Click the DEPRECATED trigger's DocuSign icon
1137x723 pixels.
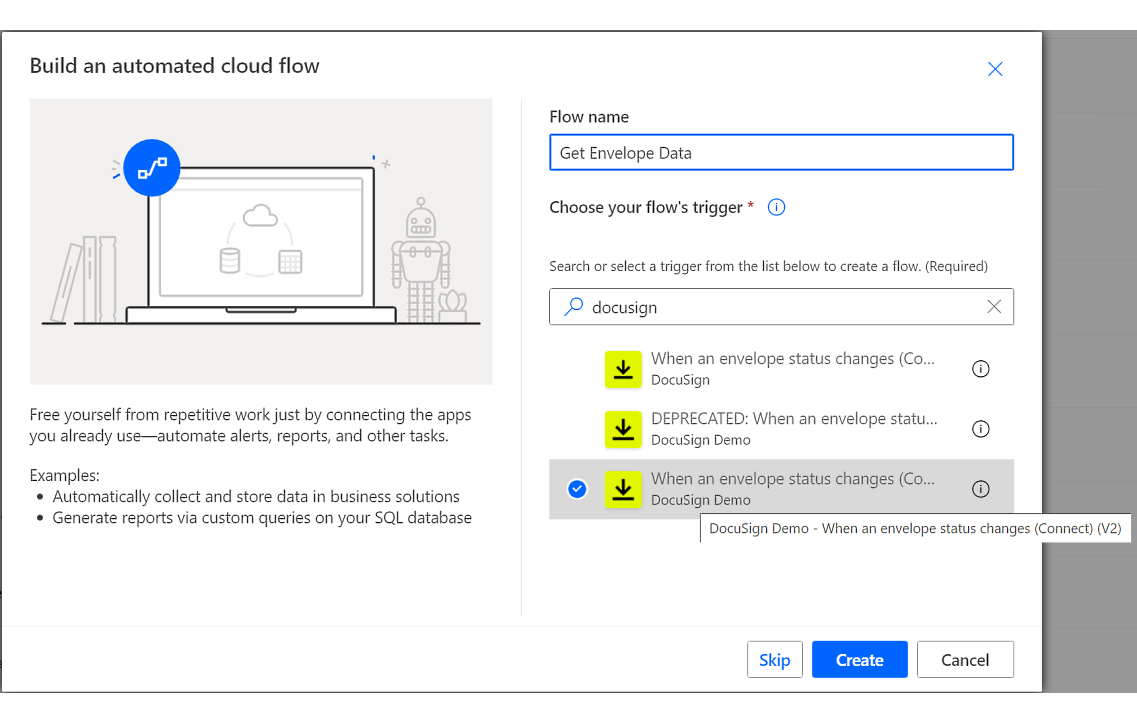[x=623, y=429]
